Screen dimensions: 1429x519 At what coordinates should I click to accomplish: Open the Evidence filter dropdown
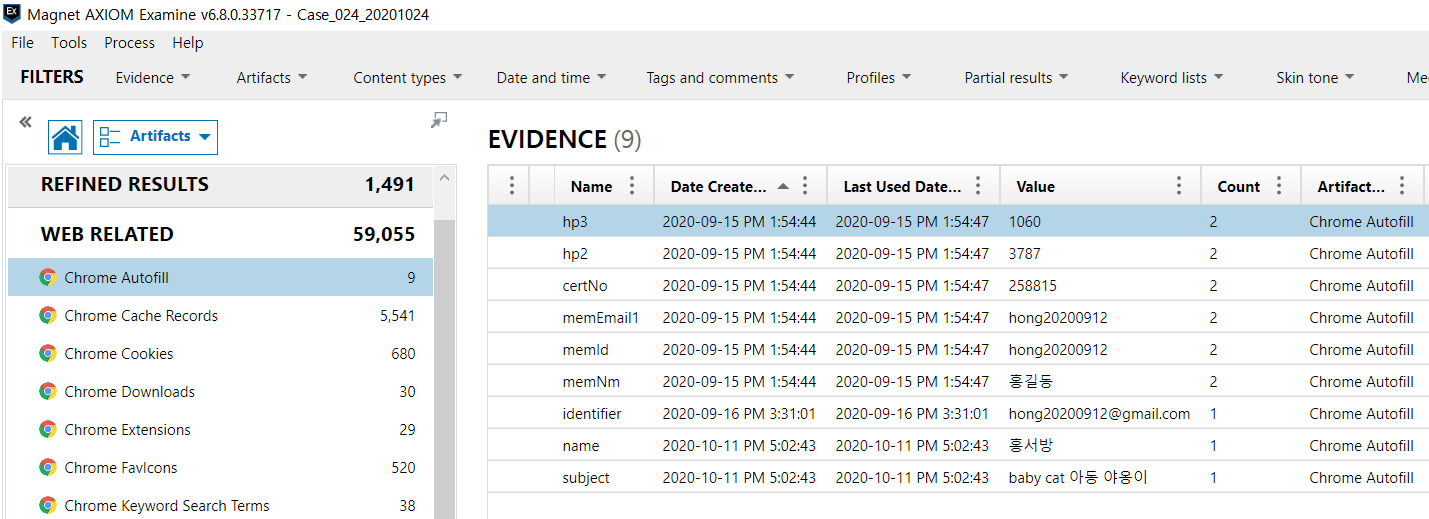pos(153,77)
